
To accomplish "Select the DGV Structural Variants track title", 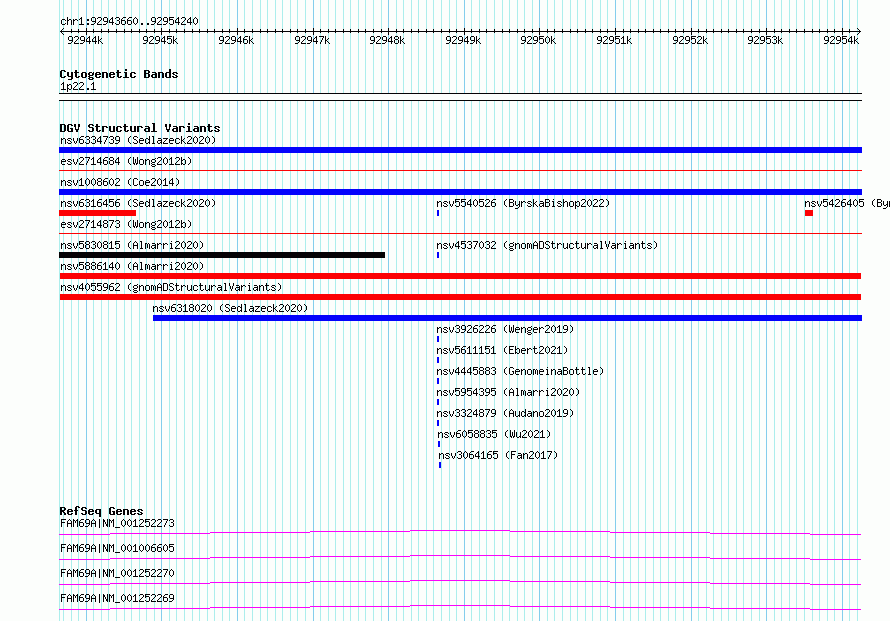I will click(140, 128).
